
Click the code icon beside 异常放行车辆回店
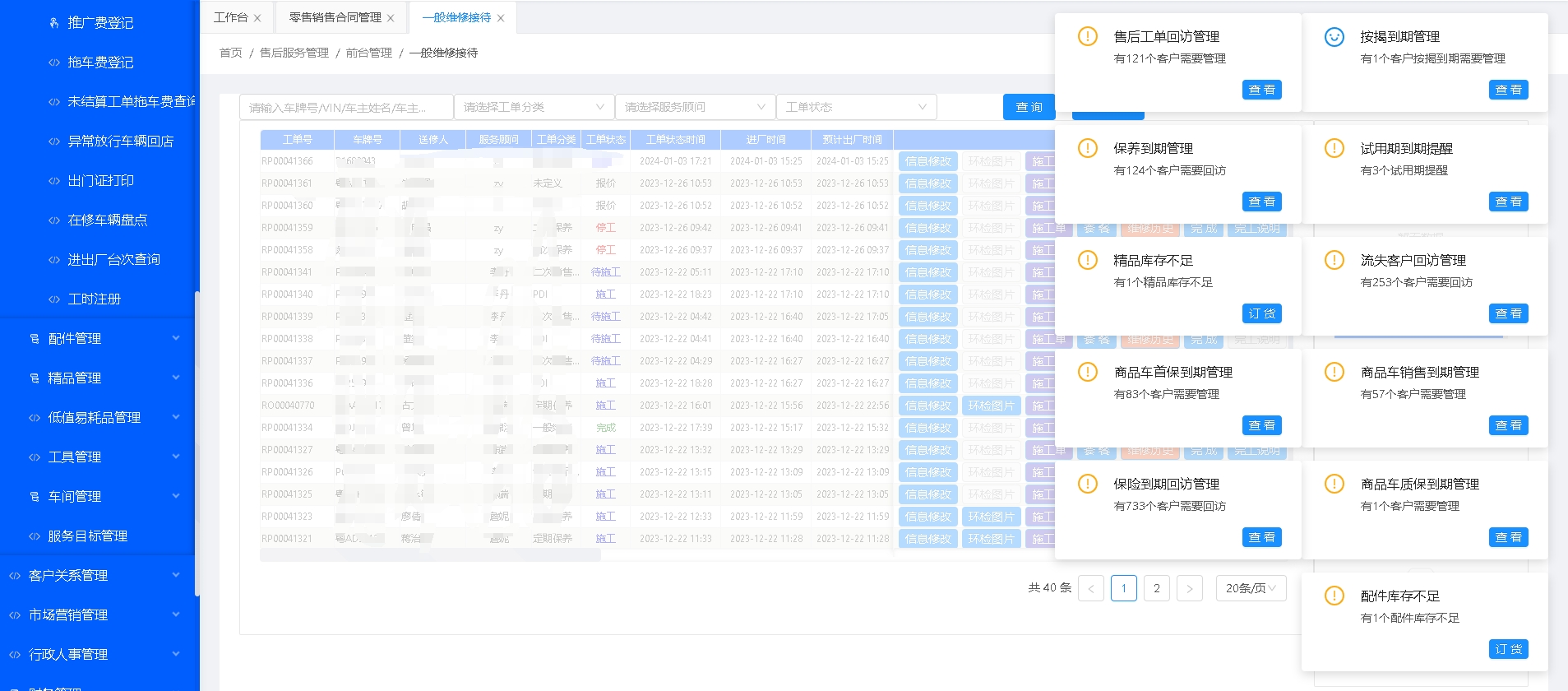click(x=54, y=141)
